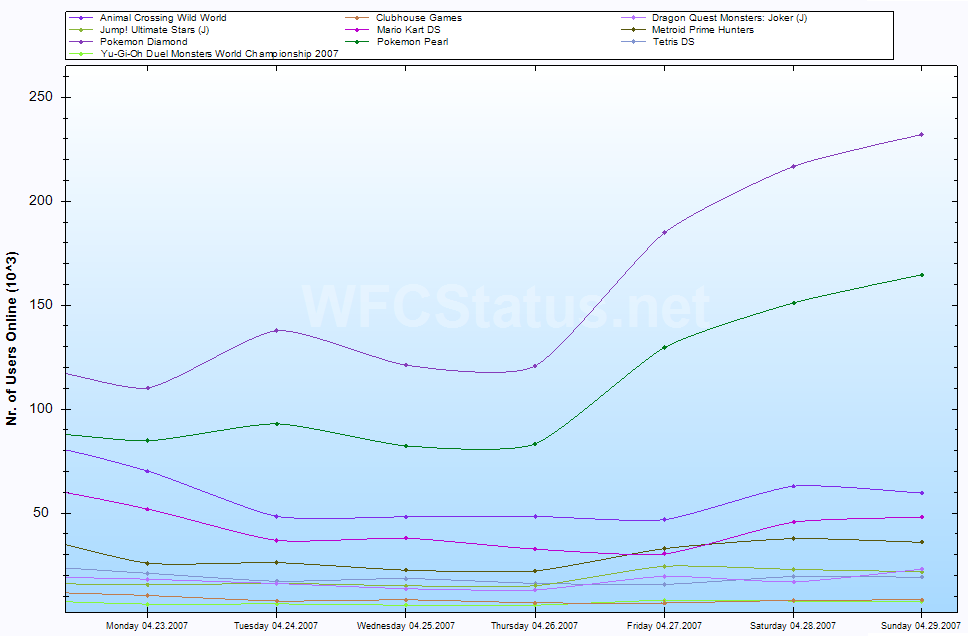Click the 'Saturday 04.28.2007' axis label
968x637 pixels.
(793, 625)
